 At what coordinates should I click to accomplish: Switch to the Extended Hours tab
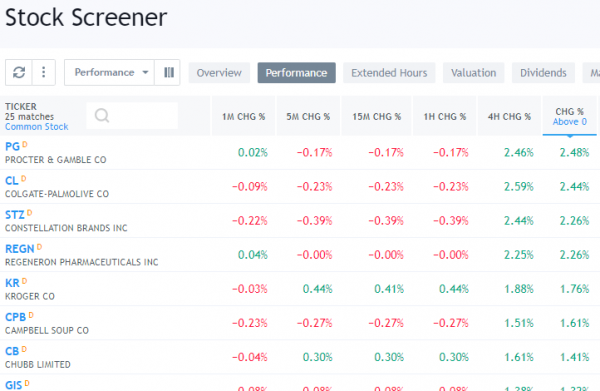tap(389, 73)
